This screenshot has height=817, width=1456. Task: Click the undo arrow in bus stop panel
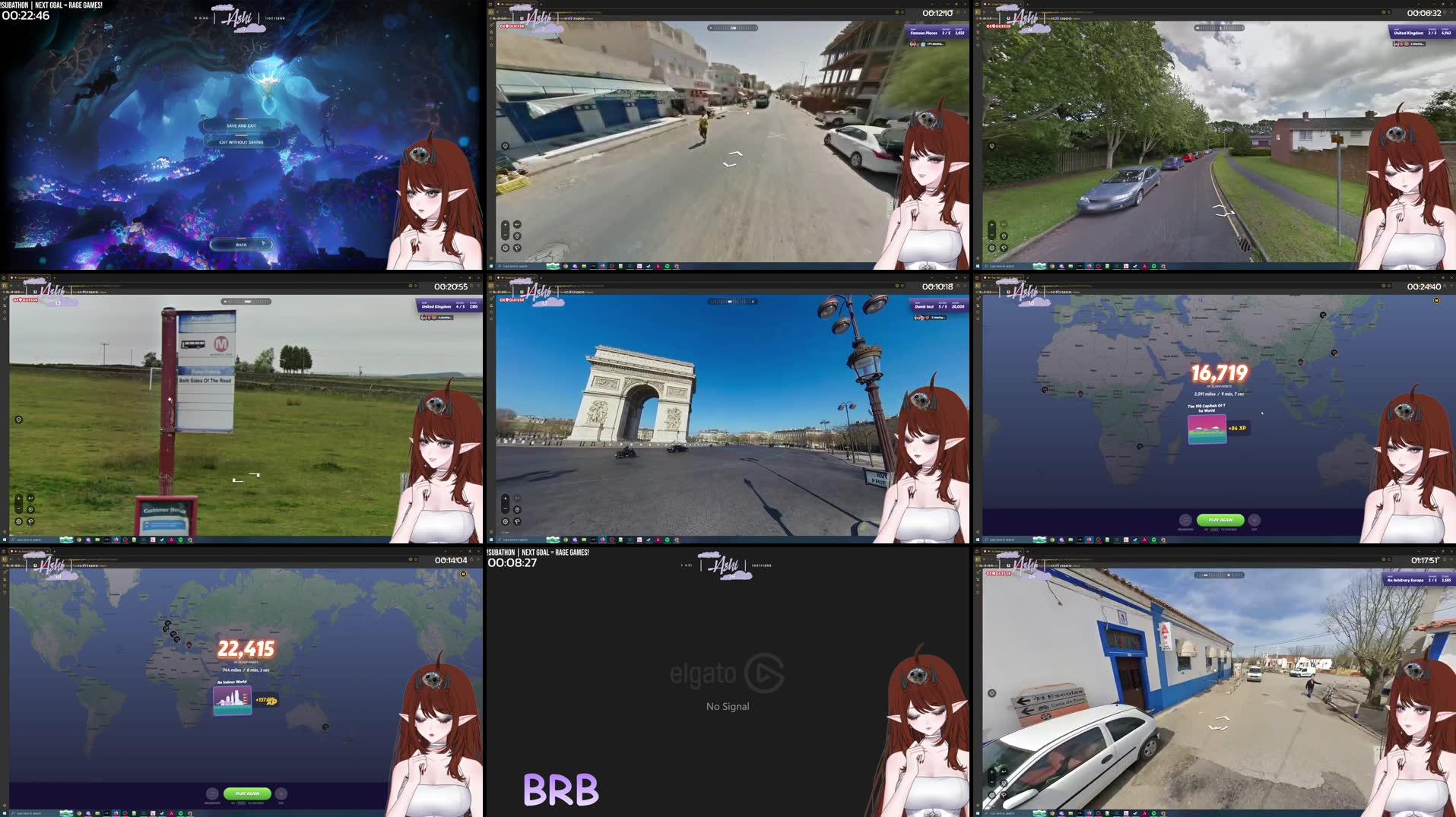click(30, 498)
